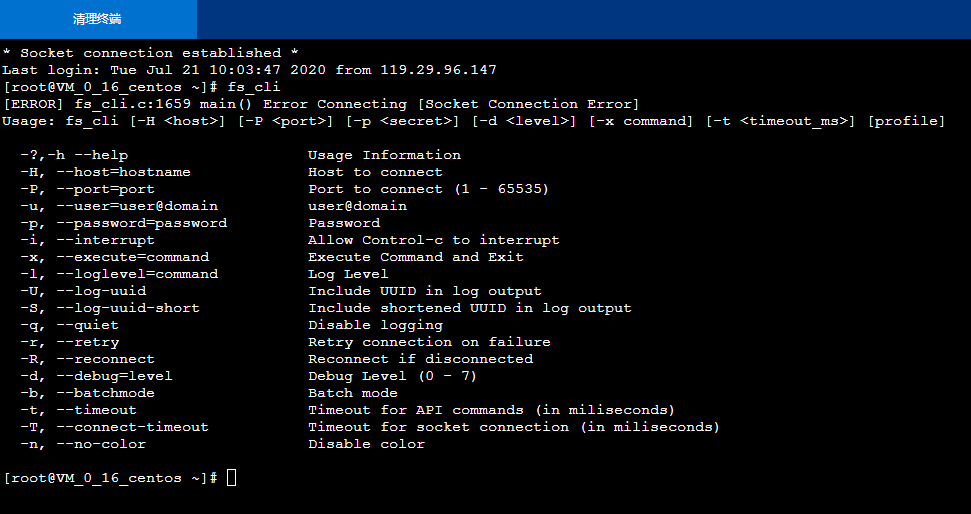Image resolution: width=971 pixels, height=514 pixels.
Task: Click the fs_cli command typed at prompt
Action: pos(253,87)
